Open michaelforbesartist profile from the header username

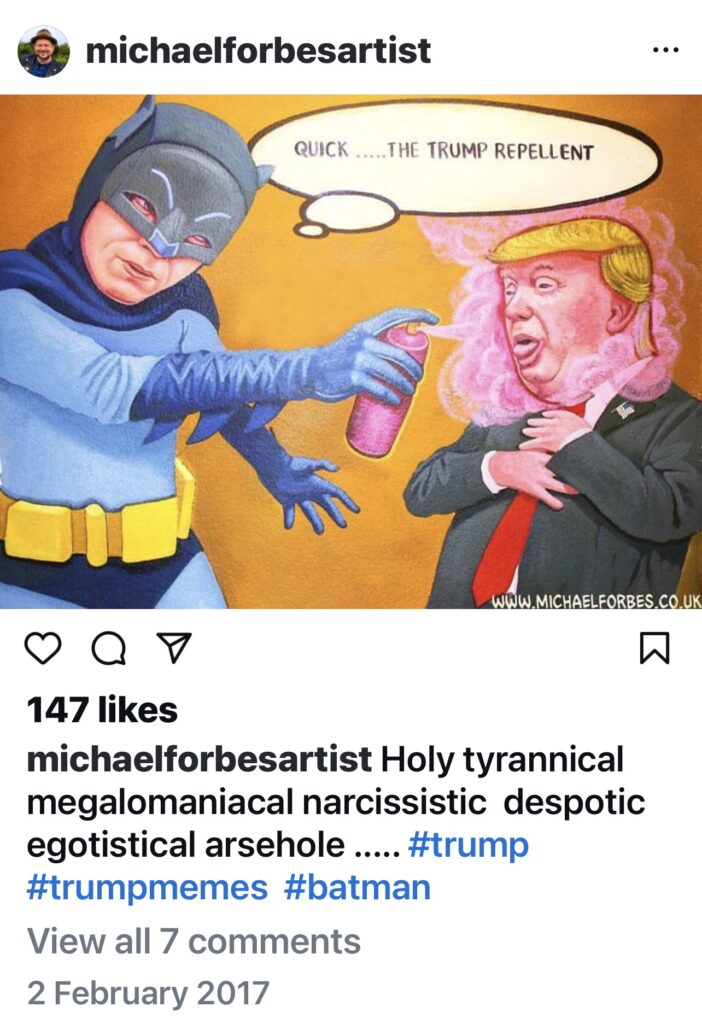click(x=258, y=50)
